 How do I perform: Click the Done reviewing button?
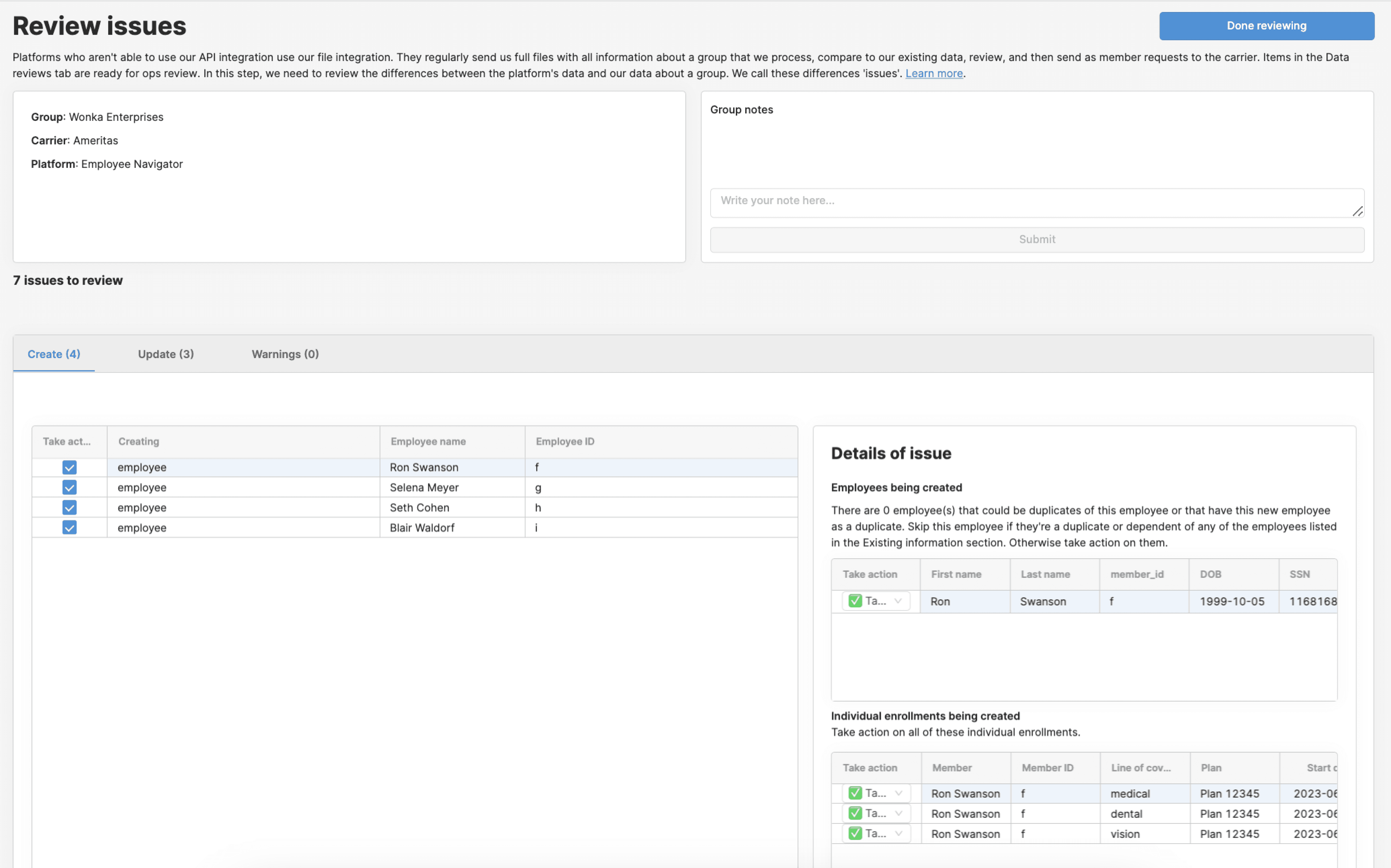(x=1266, y=26)
